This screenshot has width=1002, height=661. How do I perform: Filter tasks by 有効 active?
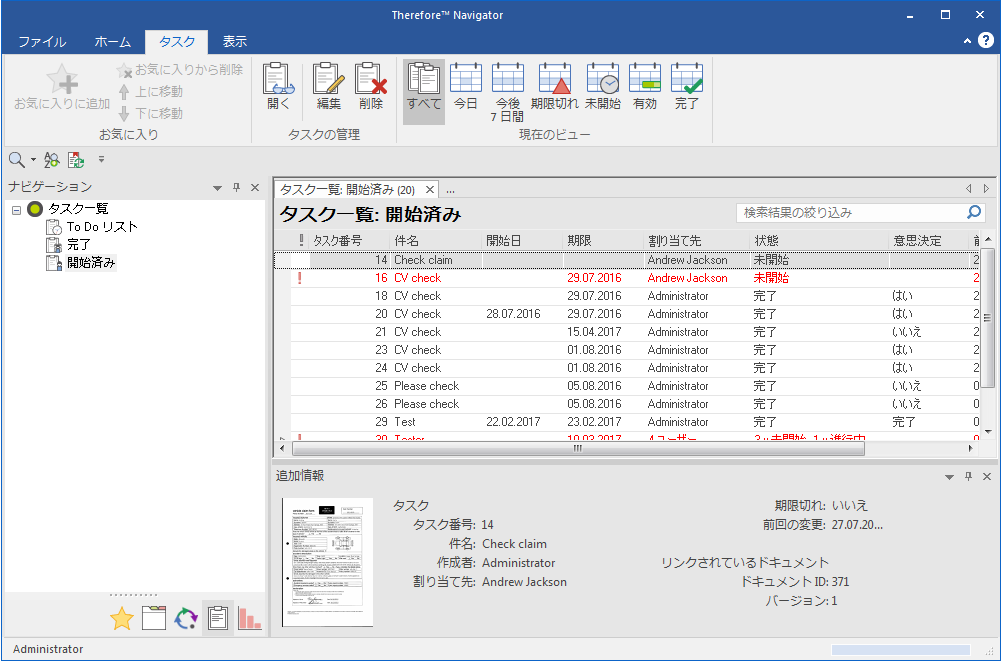pos(645,87)
